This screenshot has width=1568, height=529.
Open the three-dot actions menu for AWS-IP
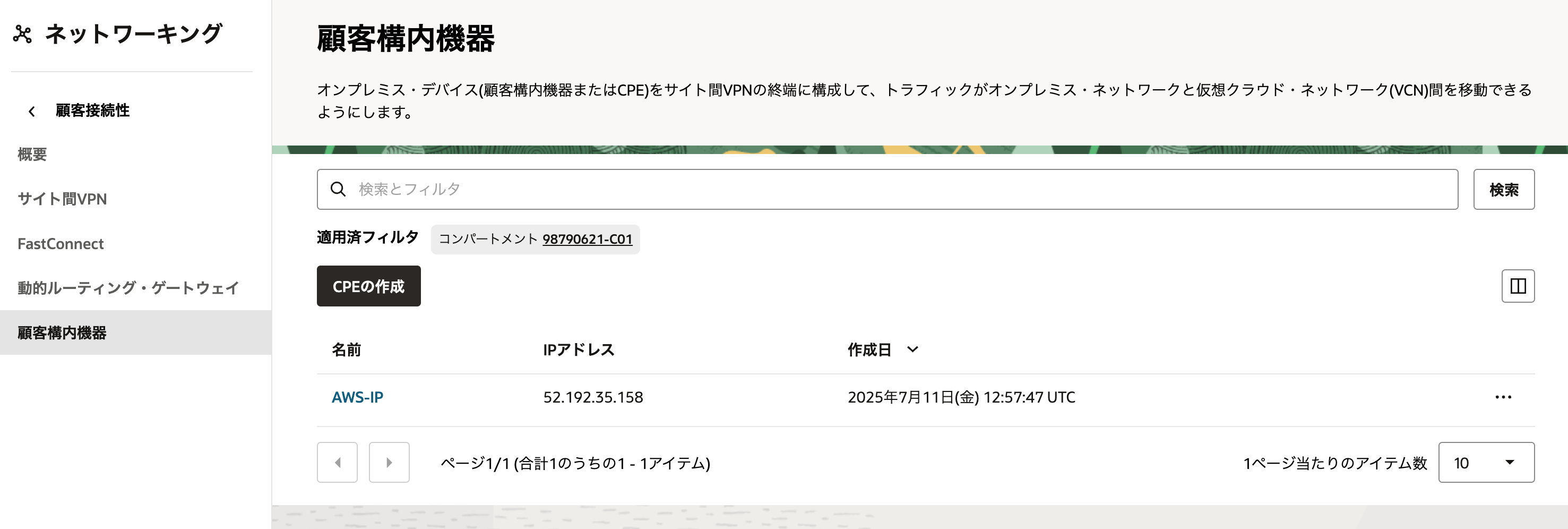tap(1503, 397)
